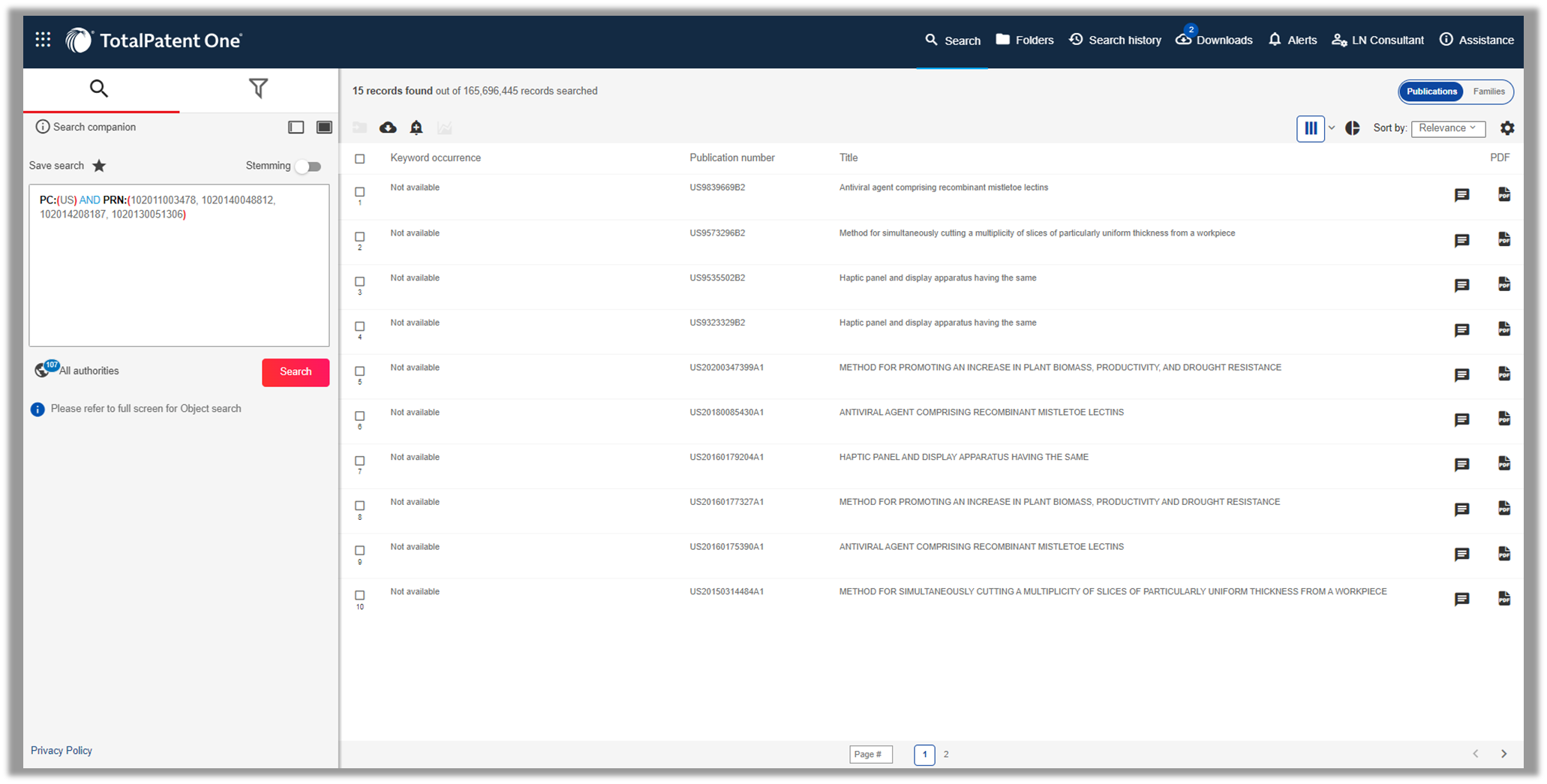The height and width of the screenshot is (784, 1547).
Task: Click the Keyword occurrence column header
Action: point(435,158)
